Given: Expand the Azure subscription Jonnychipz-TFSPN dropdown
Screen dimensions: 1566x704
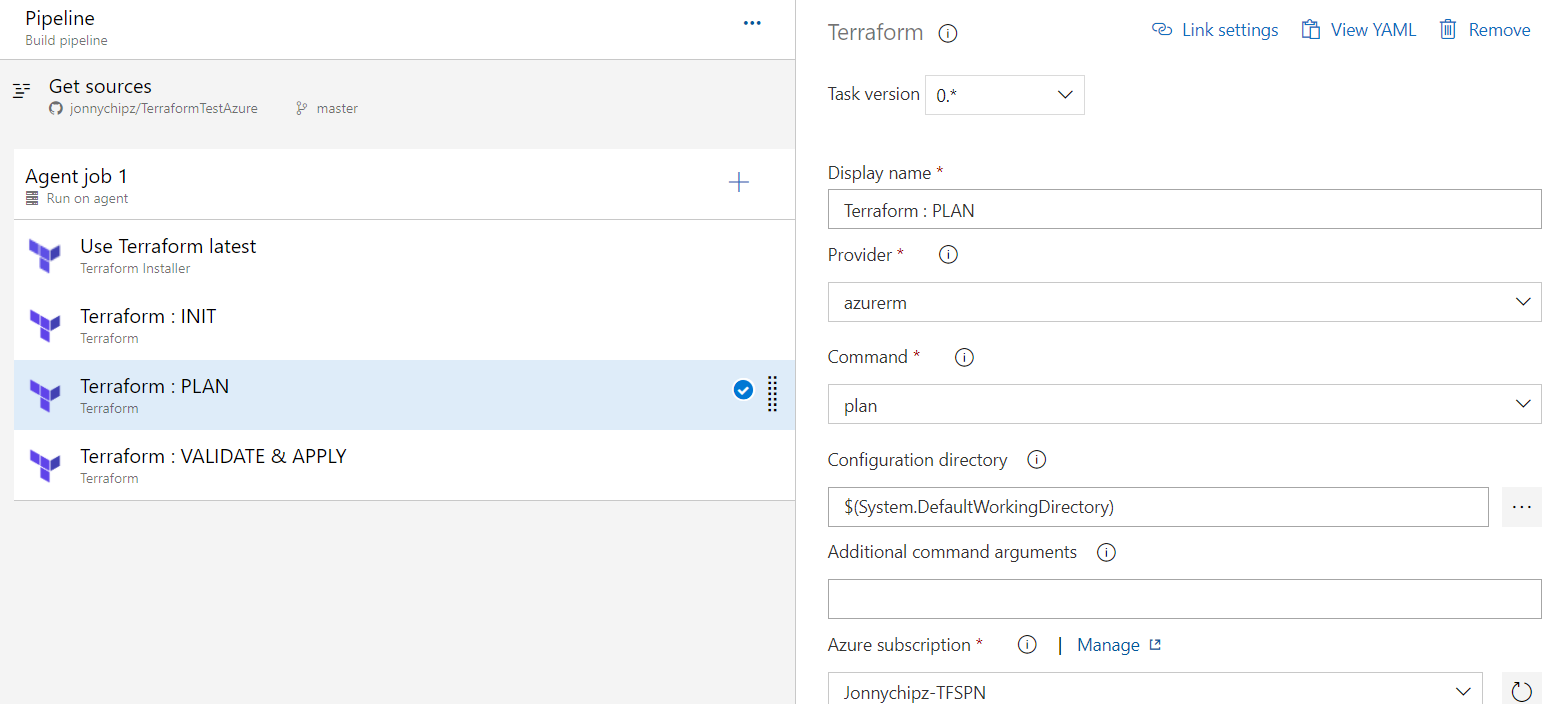Looking at the screenshot, I should [x=1154, y=690].
